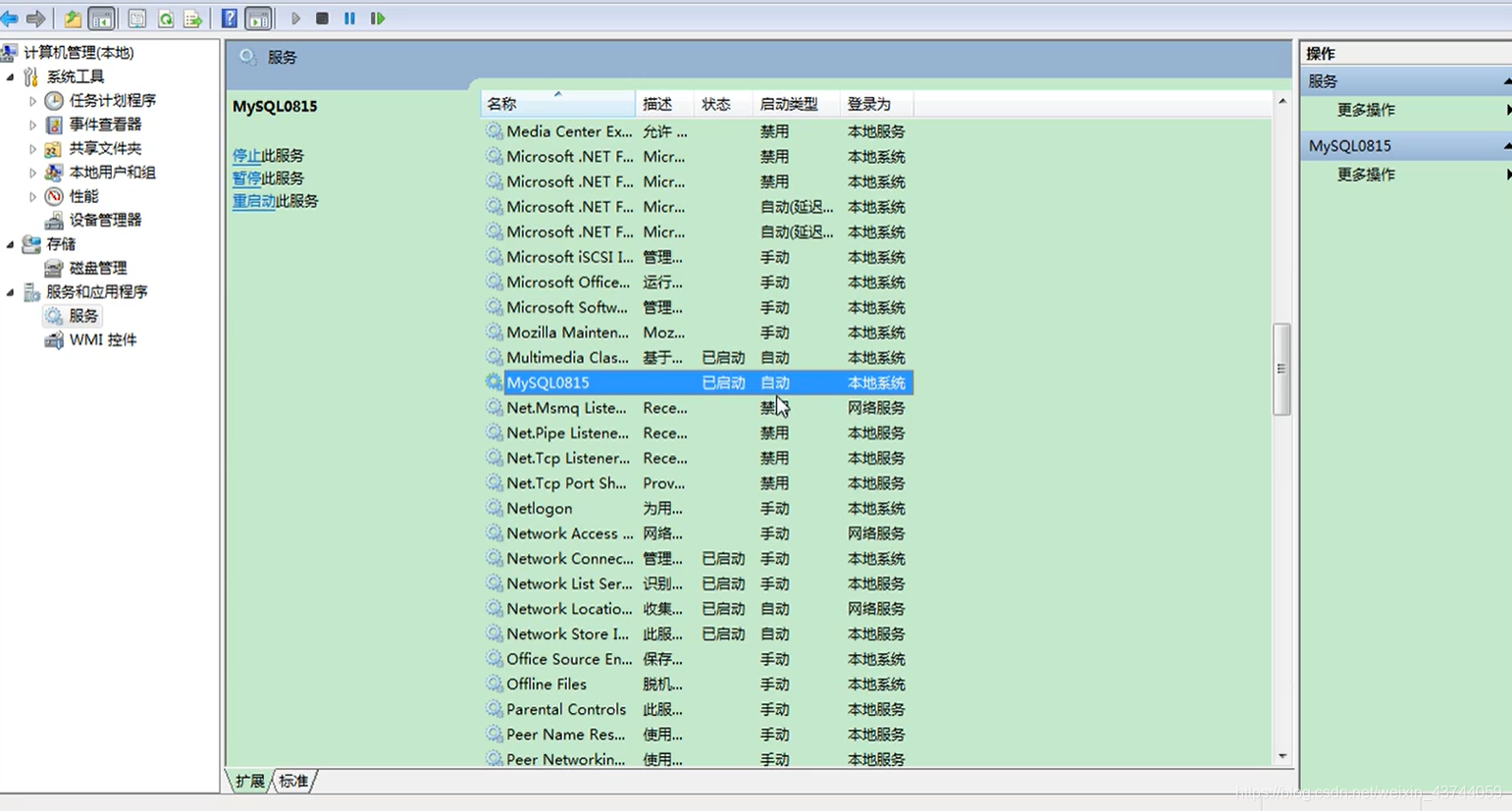The image size is (1512, 811).
Task: Collapse the 存储 tree node
Action: point(11,244)
